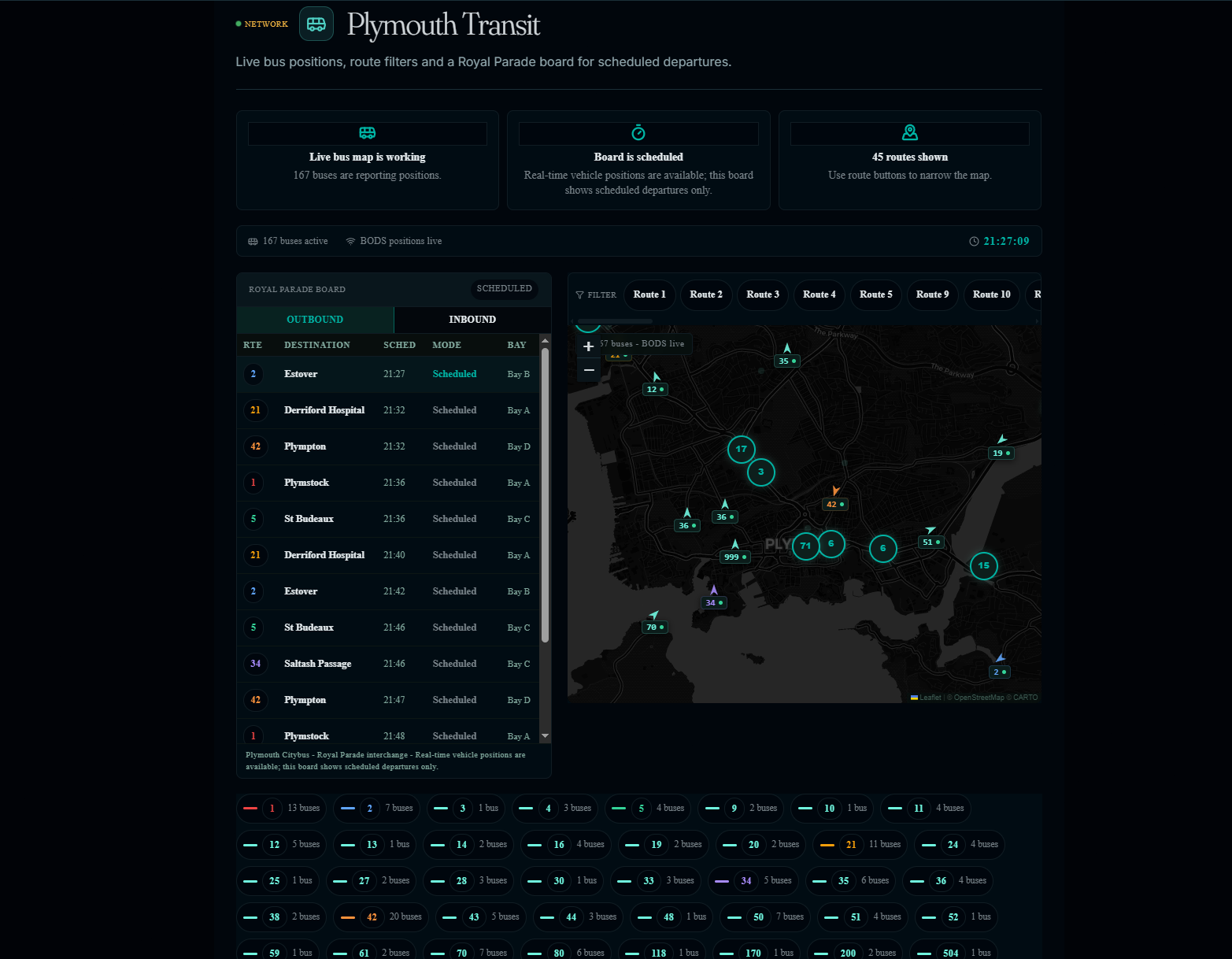Image resolution: width=1232 pixels, height=959 pixels.
Task: Toggle the route 9 chip showing 2 buses
Action: (741, 808)
